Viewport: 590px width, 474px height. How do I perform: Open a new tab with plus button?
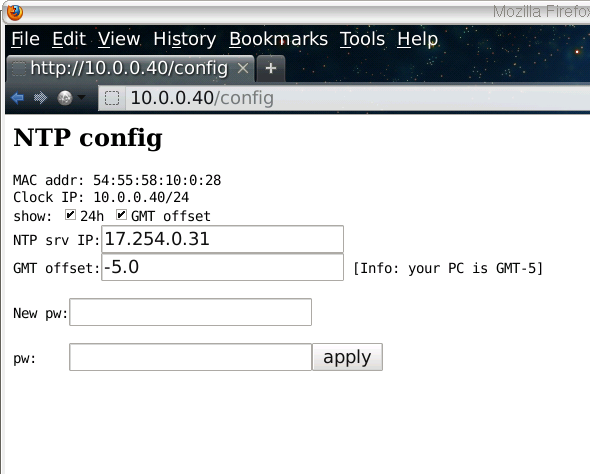point(271,68)
